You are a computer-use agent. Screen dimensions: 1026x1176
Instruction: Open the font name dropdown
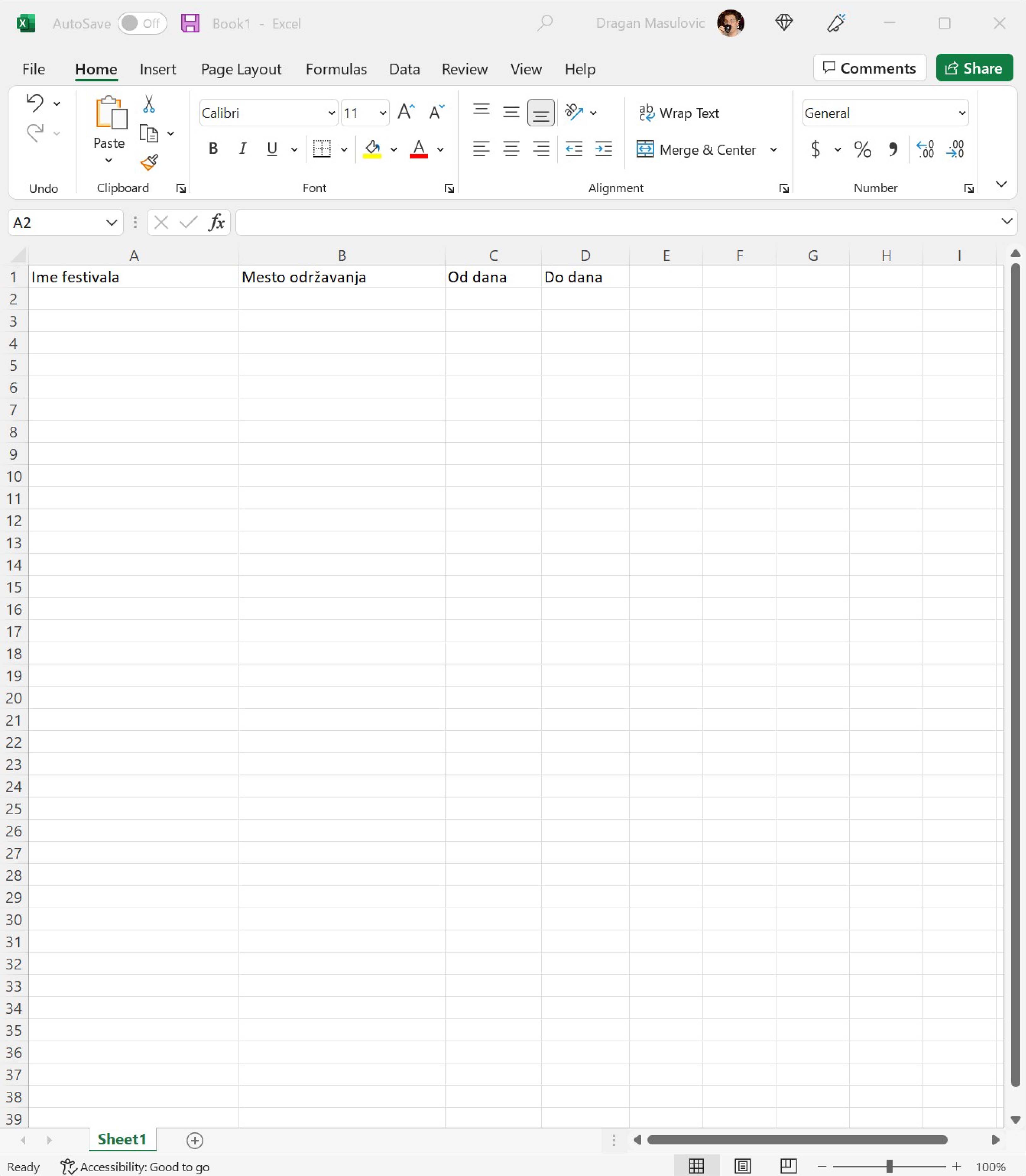click(331, 113)
